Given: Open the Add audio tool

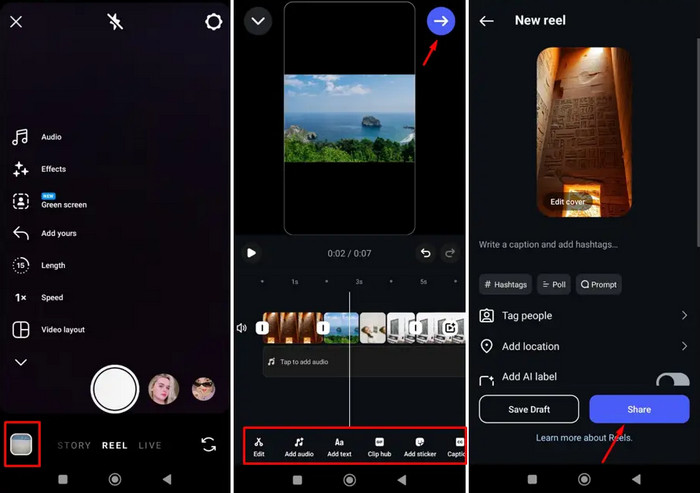Looking at the screenshot, I should pyautogui.click(x=299, y=447).
